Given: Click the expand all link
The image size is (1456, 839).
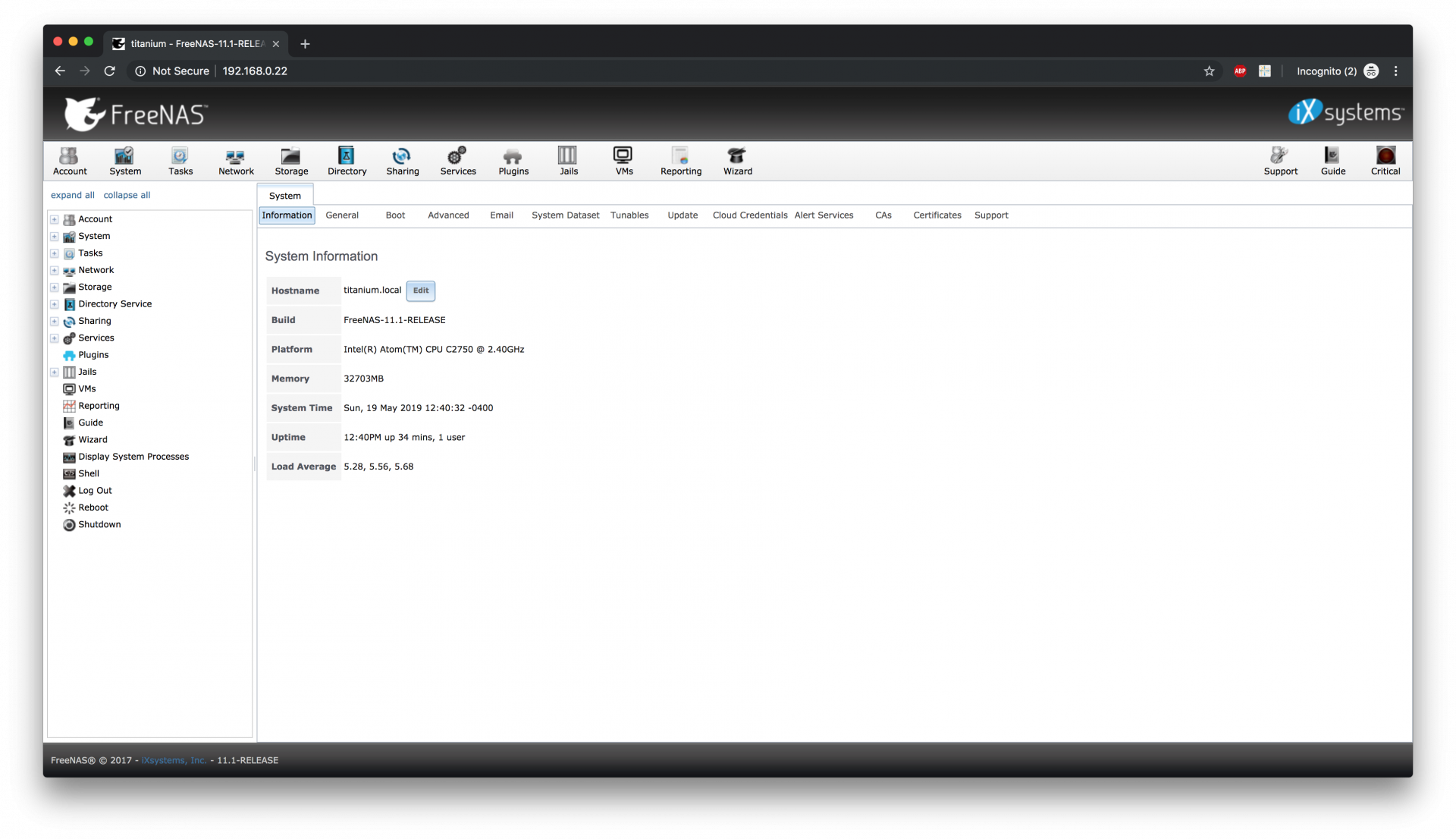Looking at the screenshot, I should 73,195.
